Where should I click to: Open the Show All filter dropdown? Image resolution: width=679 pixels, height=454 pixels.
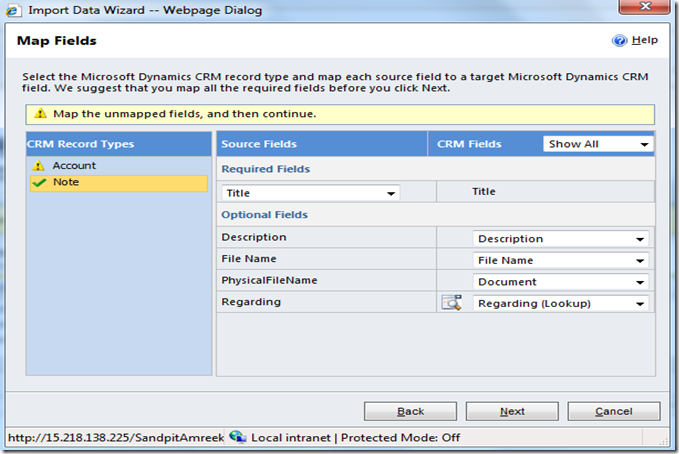(598, 144)
